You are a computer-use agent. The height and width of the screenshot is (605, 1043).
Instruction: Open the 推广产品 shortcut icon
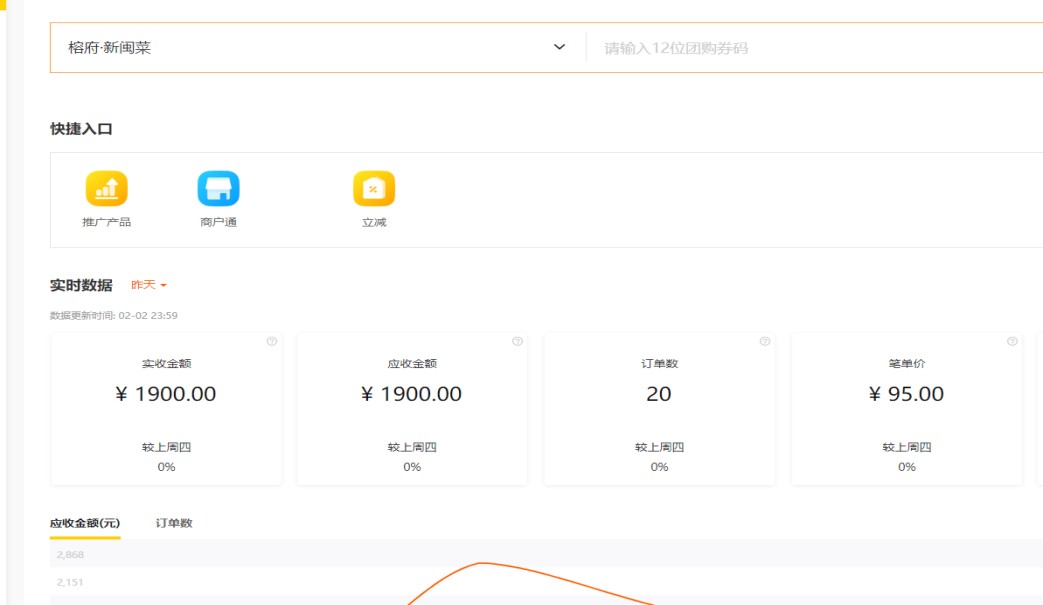pos(106,188)
